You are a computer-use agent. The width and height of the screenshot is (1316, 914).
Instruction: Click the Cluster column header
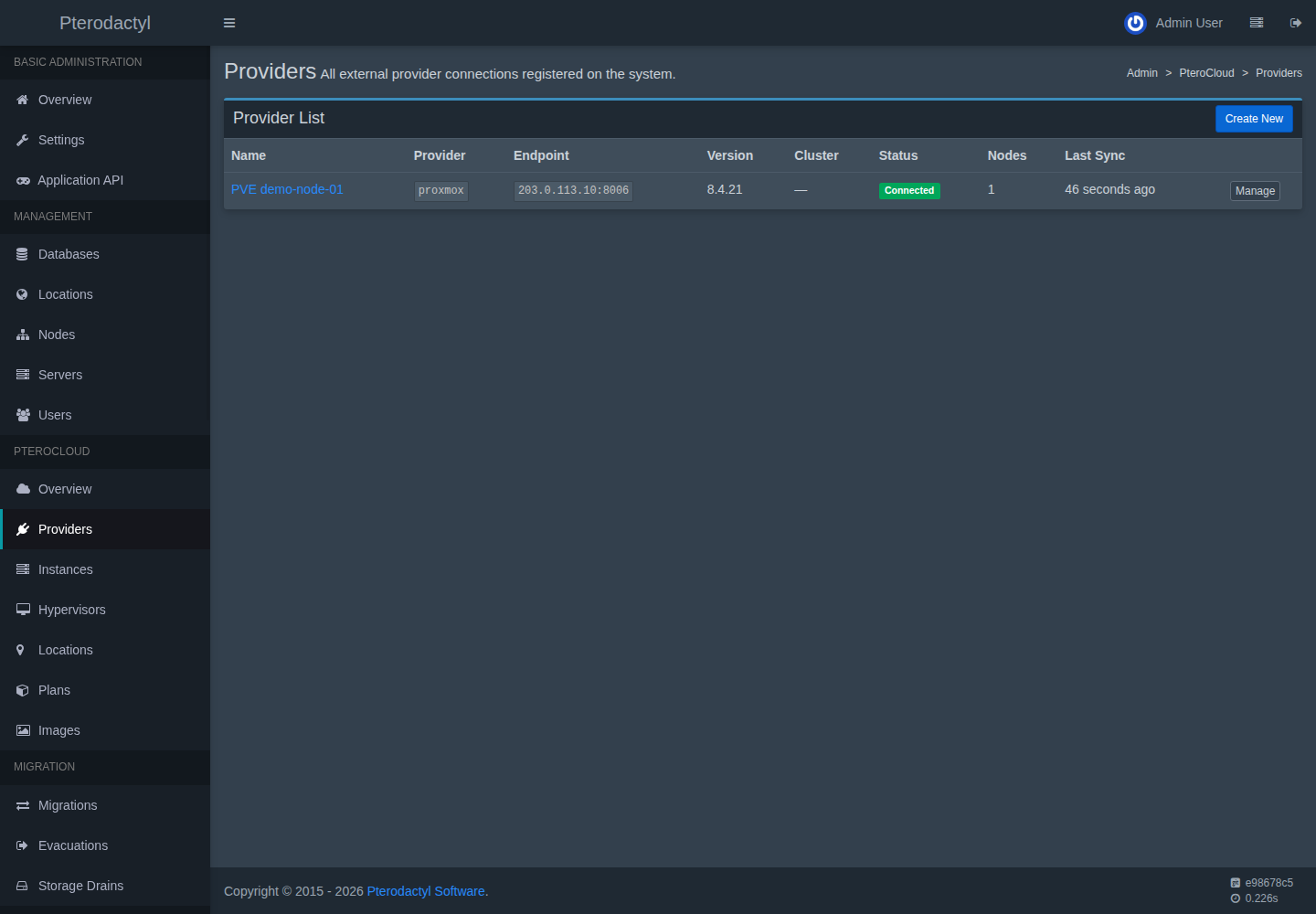click(816, 155)
